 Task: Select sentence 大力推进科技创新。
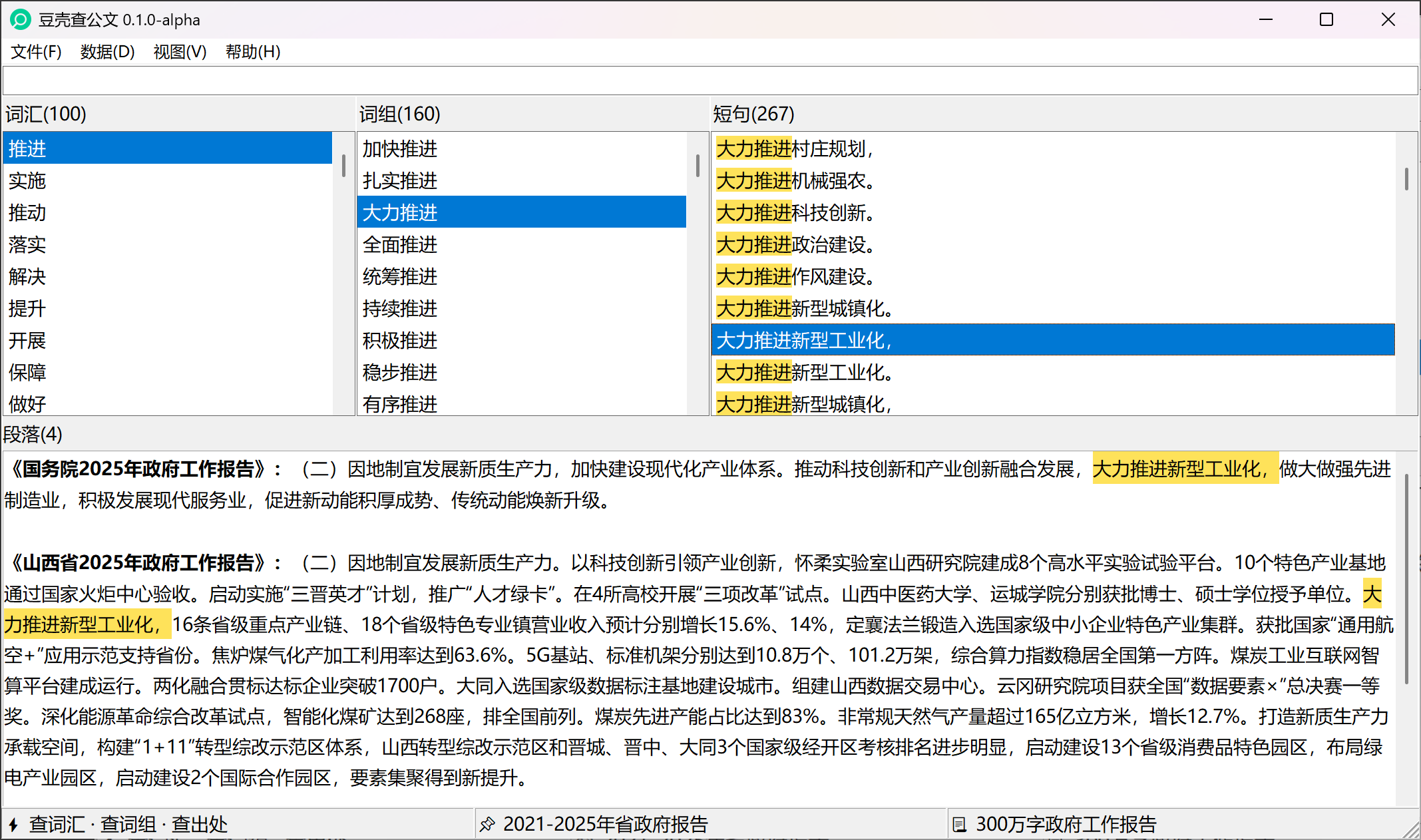795,212
